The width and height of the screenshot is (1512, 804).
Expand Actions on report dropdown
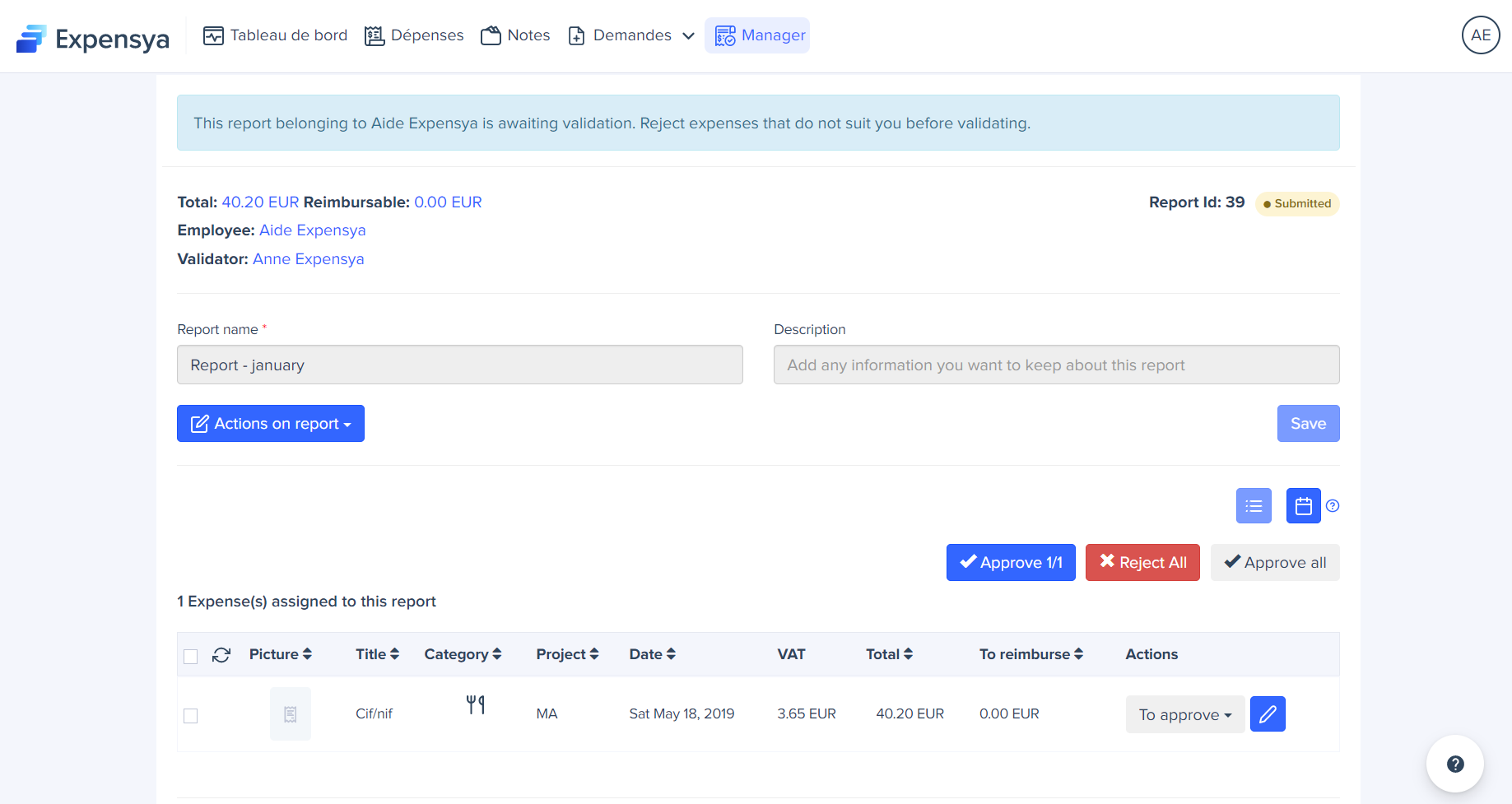click(271, 424)
